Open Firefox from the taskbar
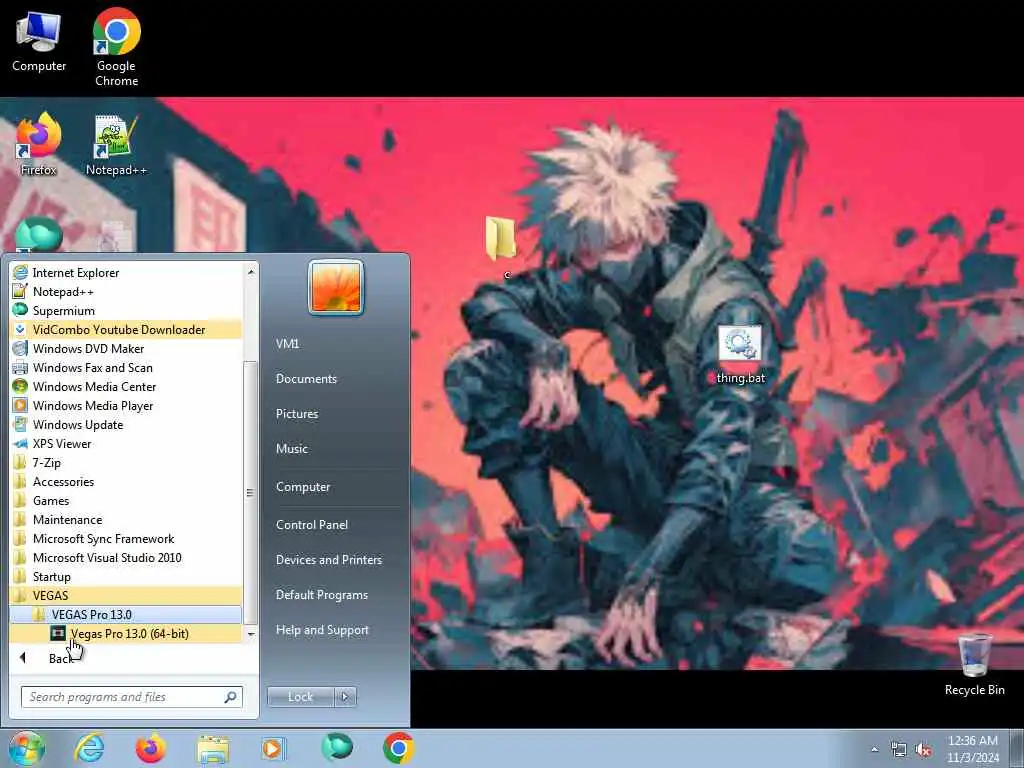This screenshot has width=1024, height=768. click(x=151, y=748)
